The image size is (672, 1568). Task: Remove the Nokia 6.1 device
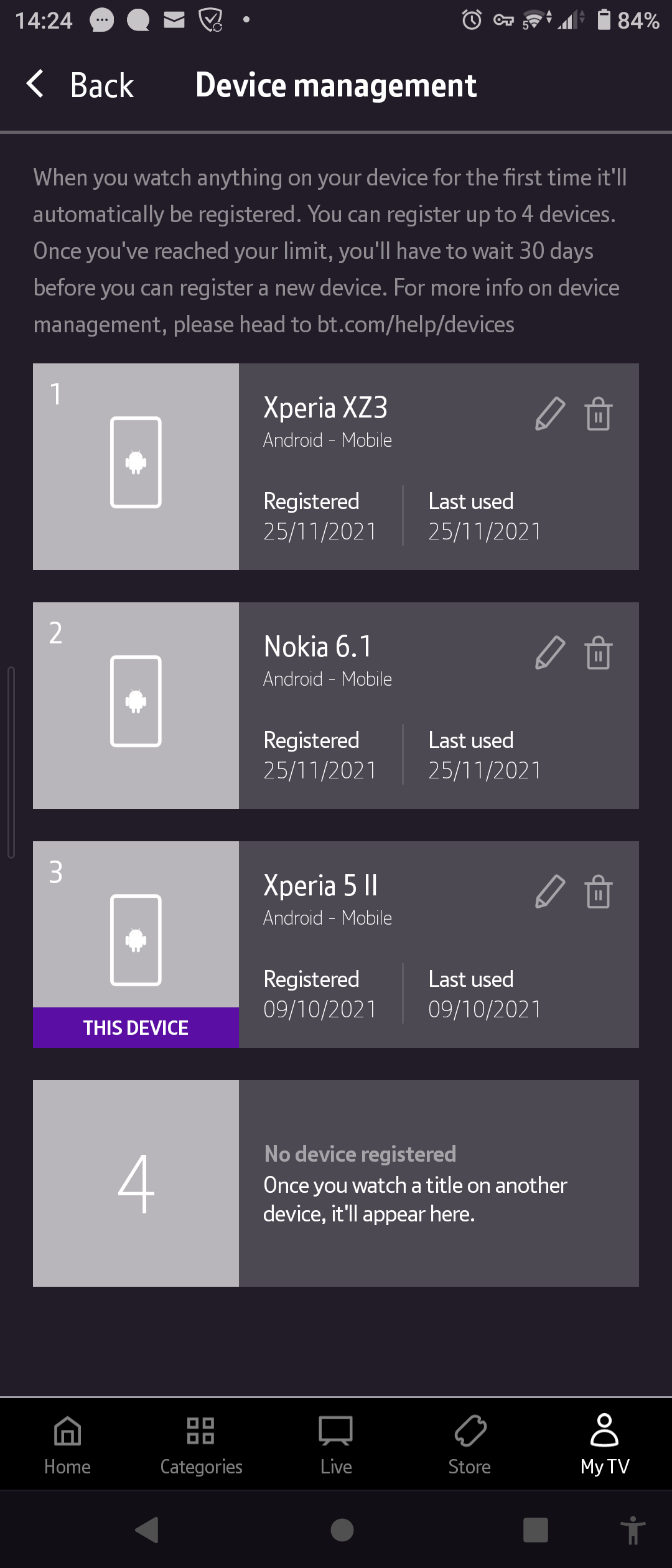point(598,653)
